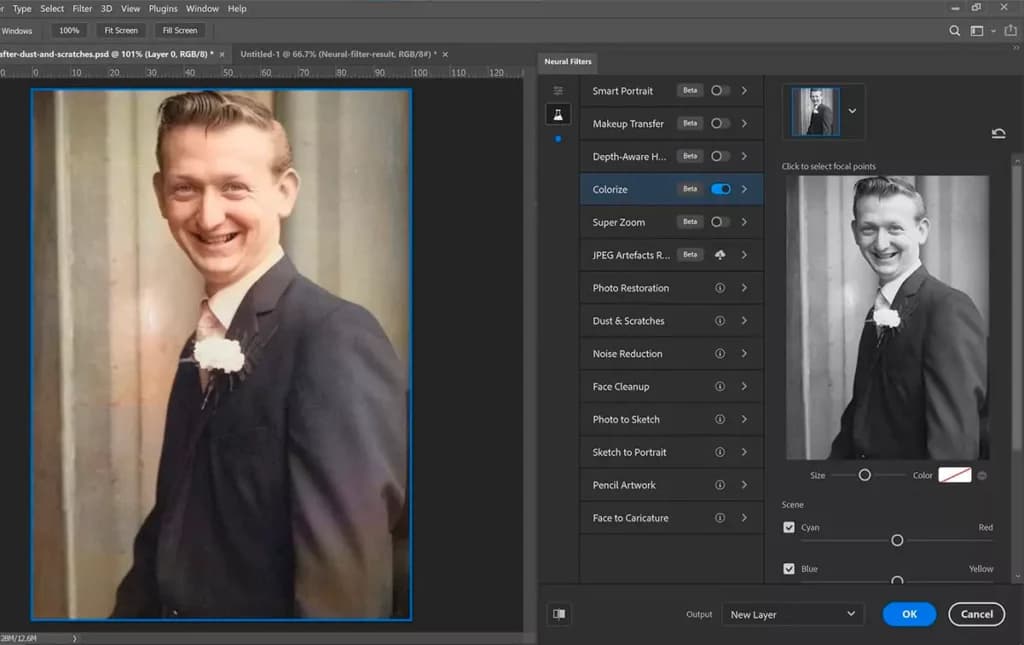Select the Pencil Artwork filter row
1024x645 pixels.
[671, 485]
